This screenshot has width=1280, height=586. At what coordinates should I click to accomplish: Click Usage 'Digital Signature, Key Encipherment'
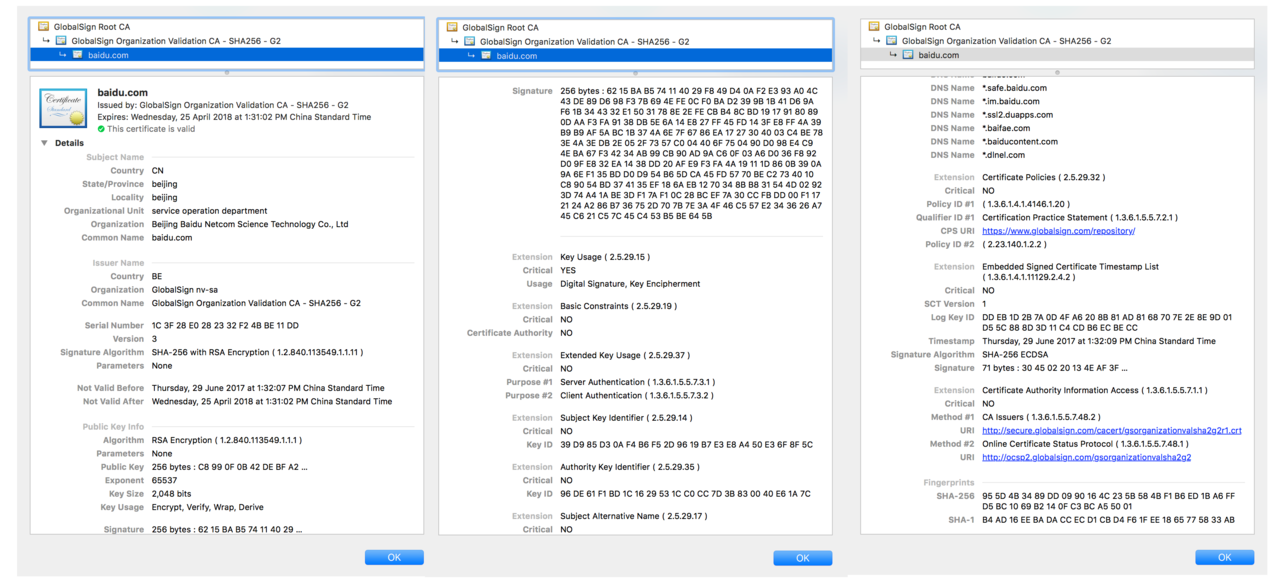tap(630, 284)
